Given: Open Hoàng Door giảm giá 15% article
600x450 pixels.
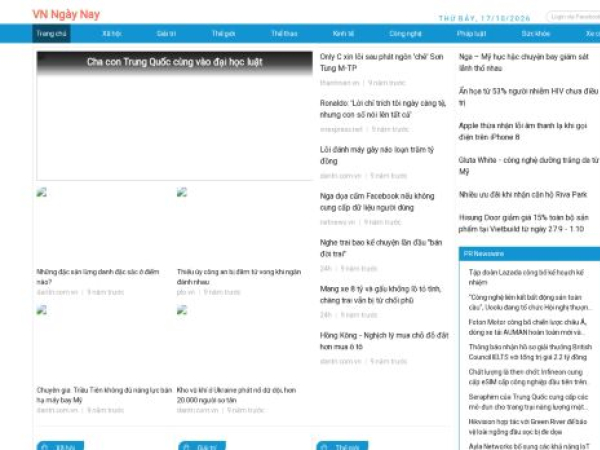Looking at the screenshot, I should point(524,223).
